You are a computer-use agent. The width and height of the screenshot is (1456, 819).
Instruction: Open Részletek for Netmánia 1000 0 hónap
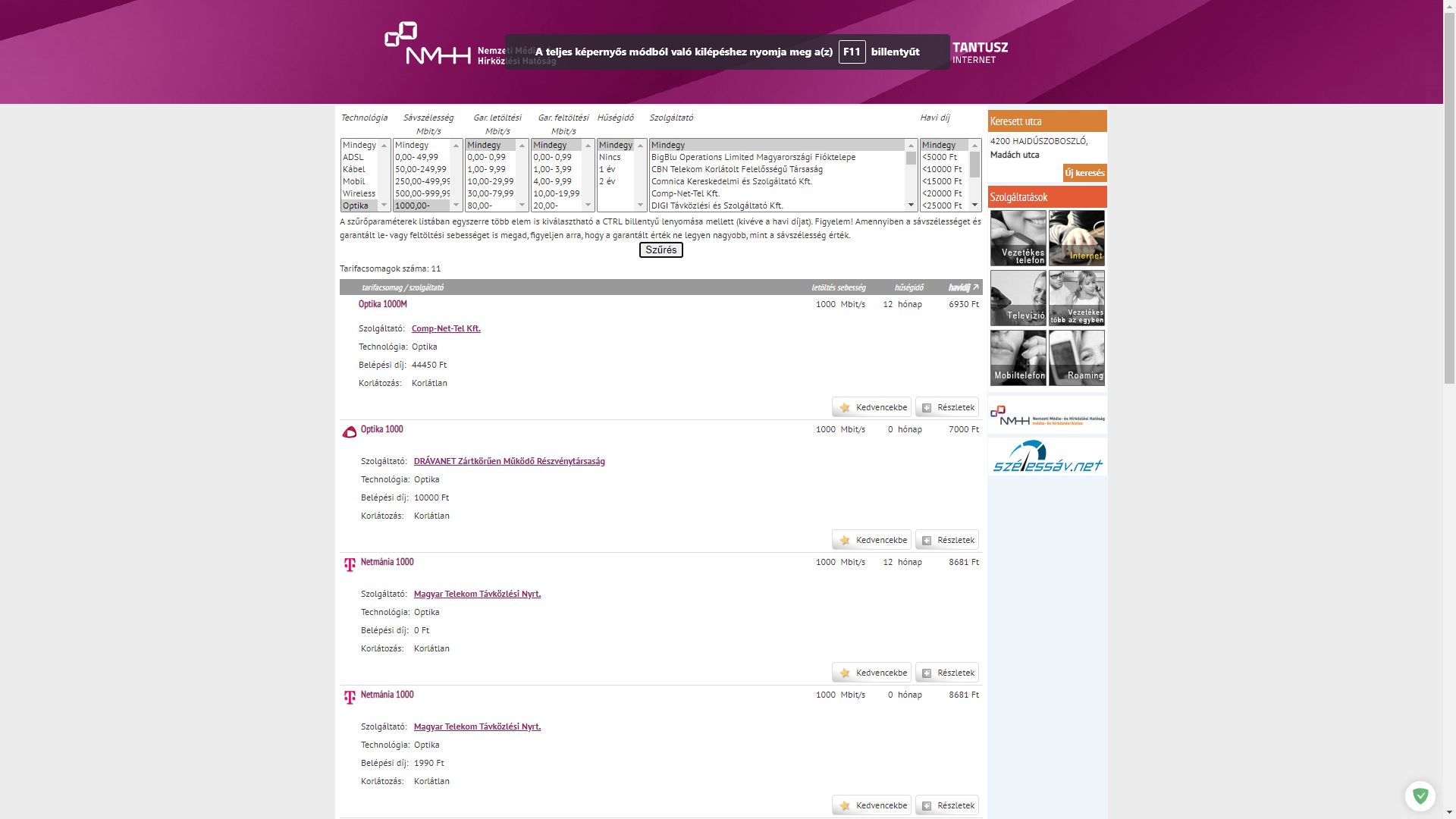coord(946,805)
